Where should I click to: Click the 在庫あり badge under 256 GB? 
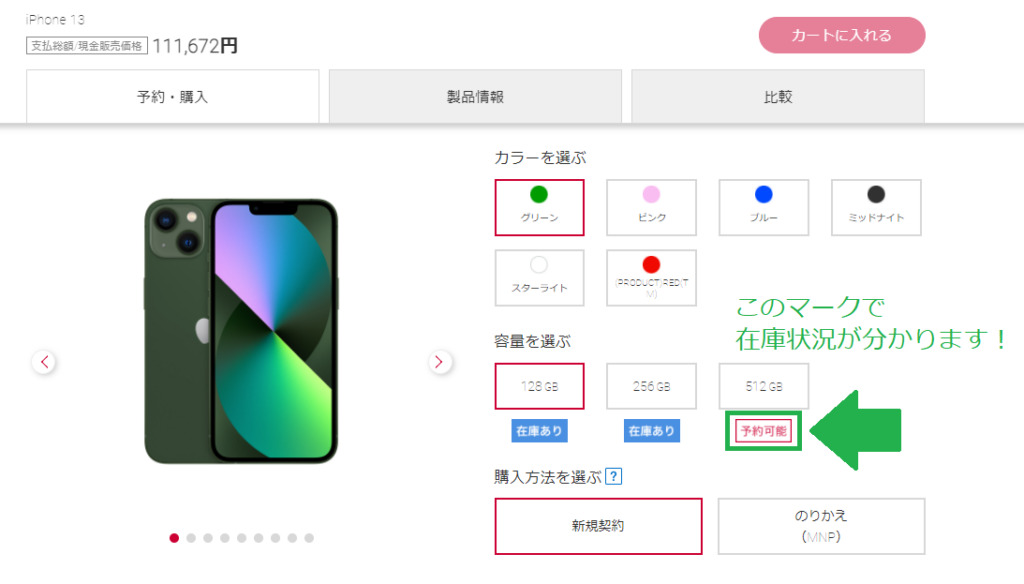pyautogui.click(x=651, y=431)
